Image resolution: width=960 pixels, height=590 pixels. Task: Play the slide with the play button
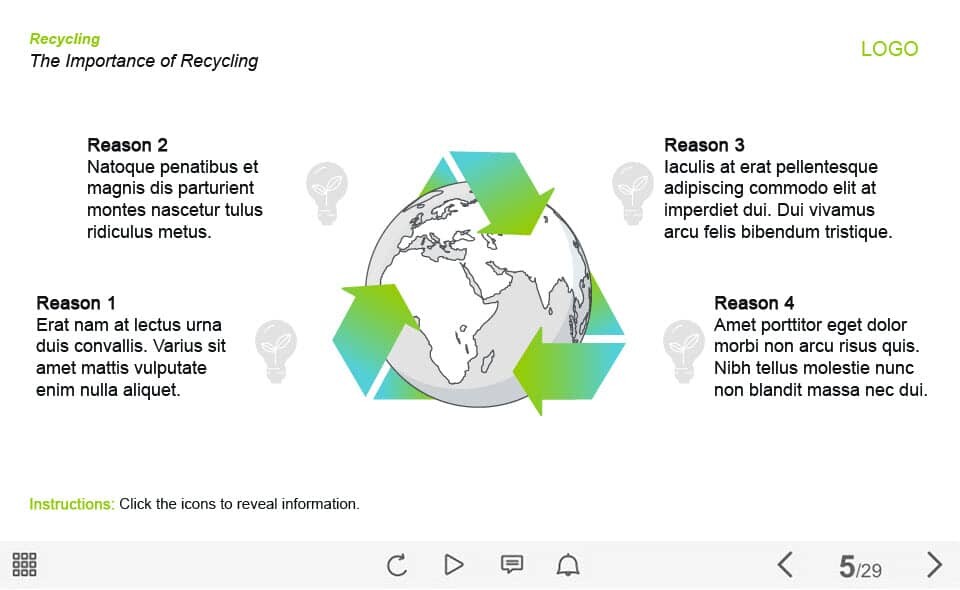pos(454,565)
